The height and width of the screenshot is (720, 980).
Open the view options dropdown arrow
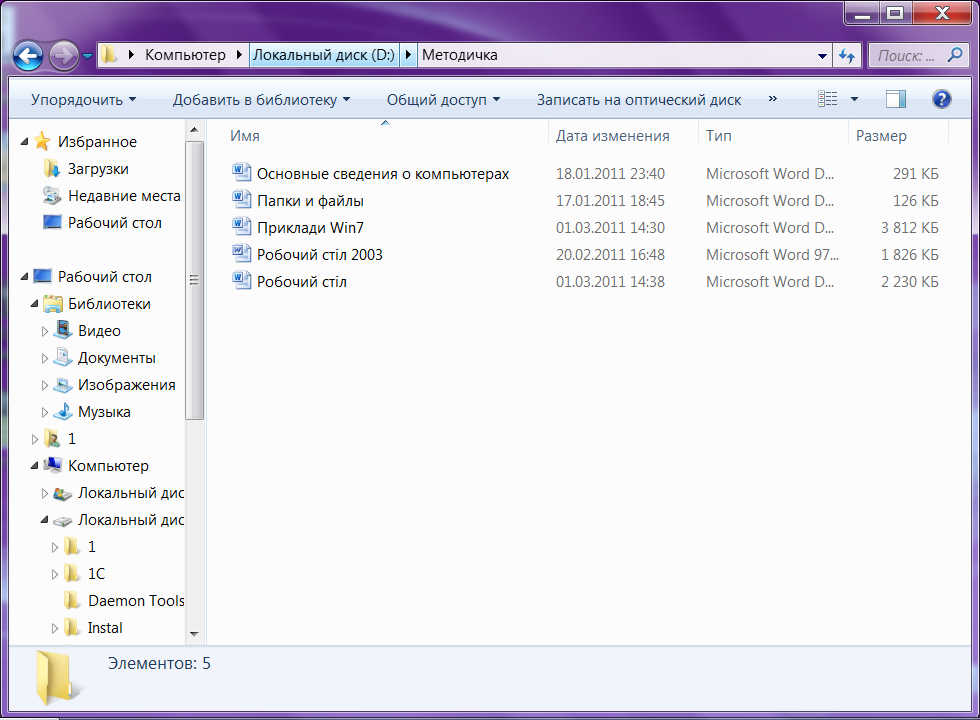[854, 99]
